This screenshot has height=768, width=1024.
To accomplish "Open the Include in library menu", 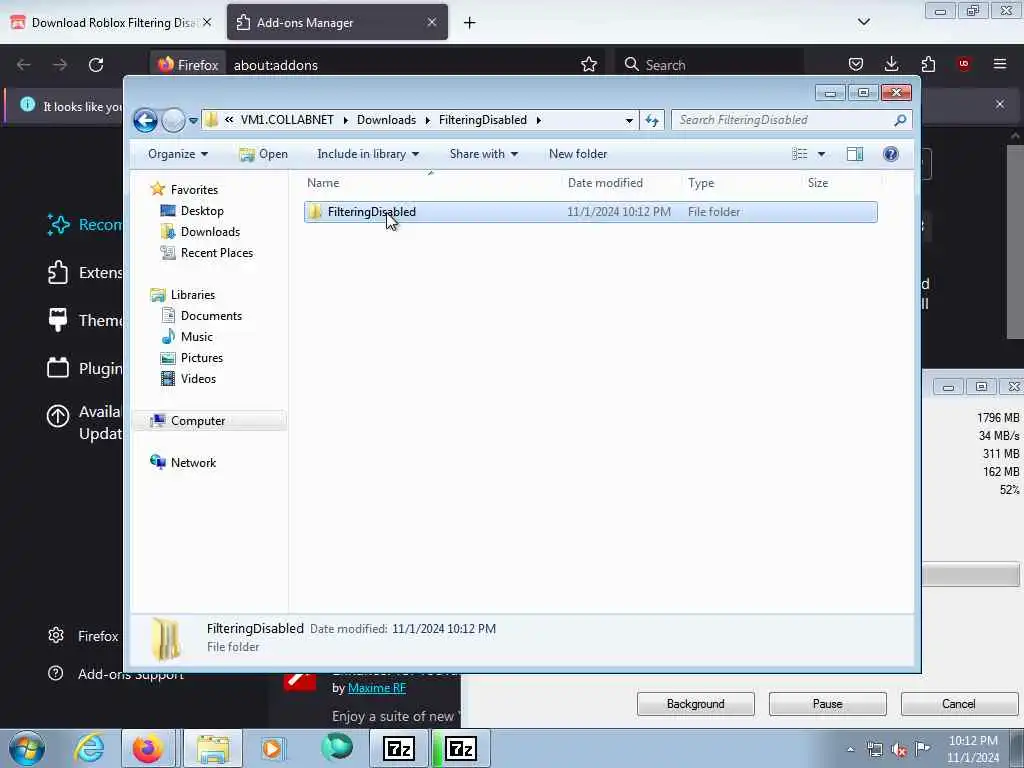I will pos(368,154).
